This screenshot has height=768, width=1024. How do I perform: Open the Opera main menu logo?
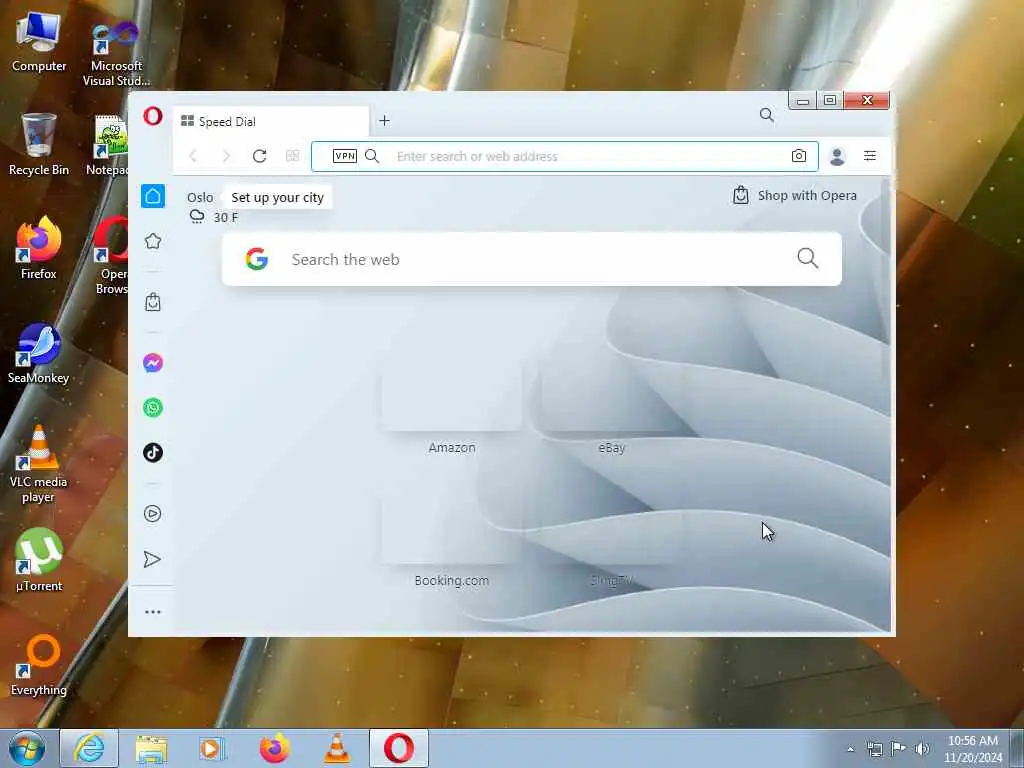pyautogui.click(x=153, y=116)
